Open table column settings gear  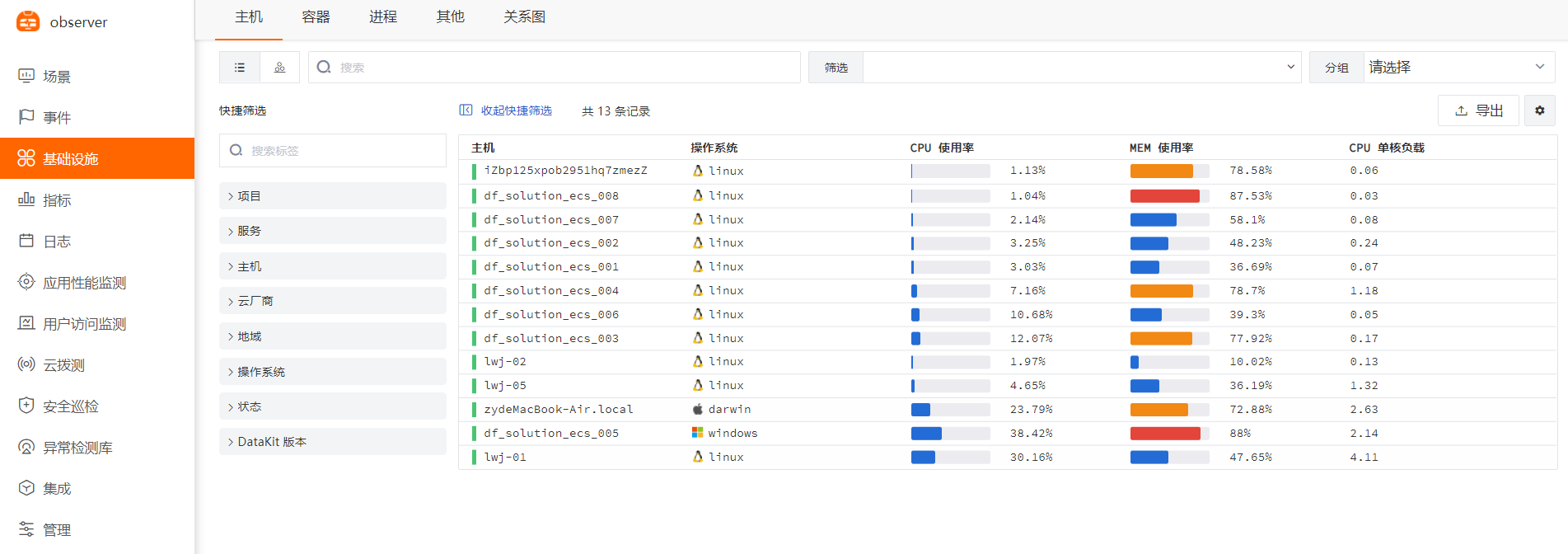[x=1539, y=110]
